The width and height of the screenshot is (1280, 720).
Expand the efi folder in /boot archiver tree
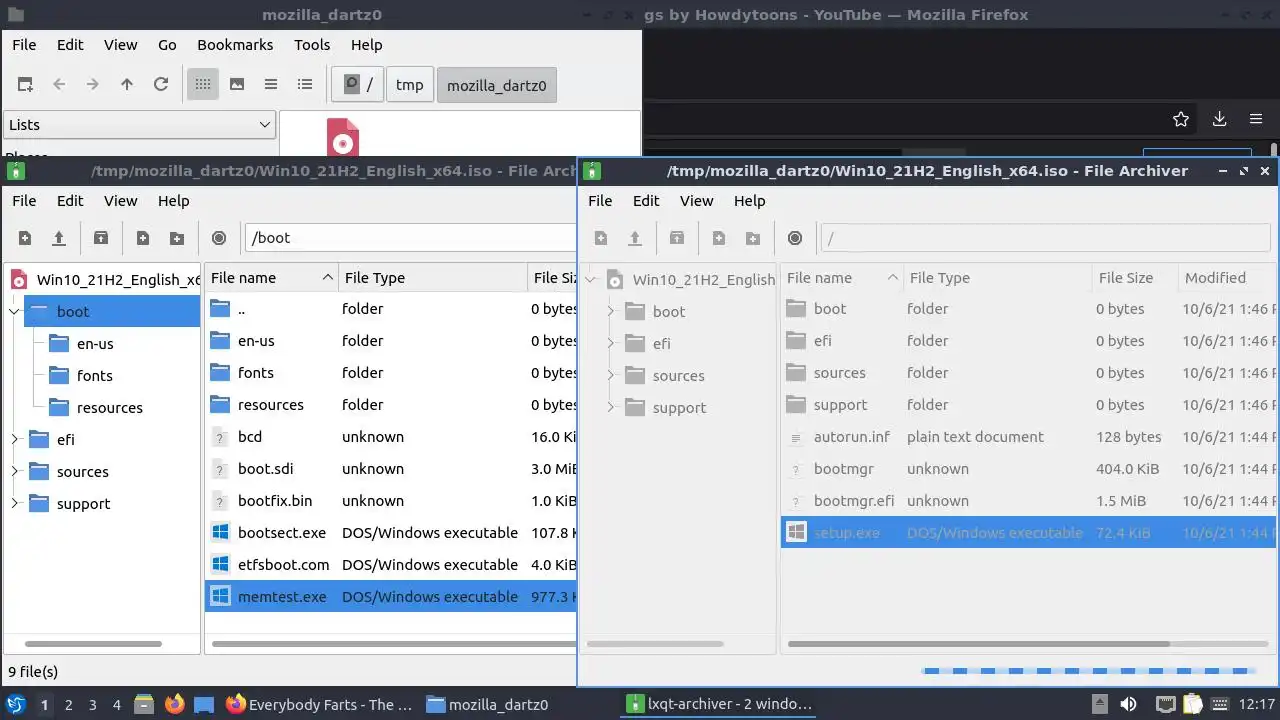pyautogui.click(x=15, y=439)
